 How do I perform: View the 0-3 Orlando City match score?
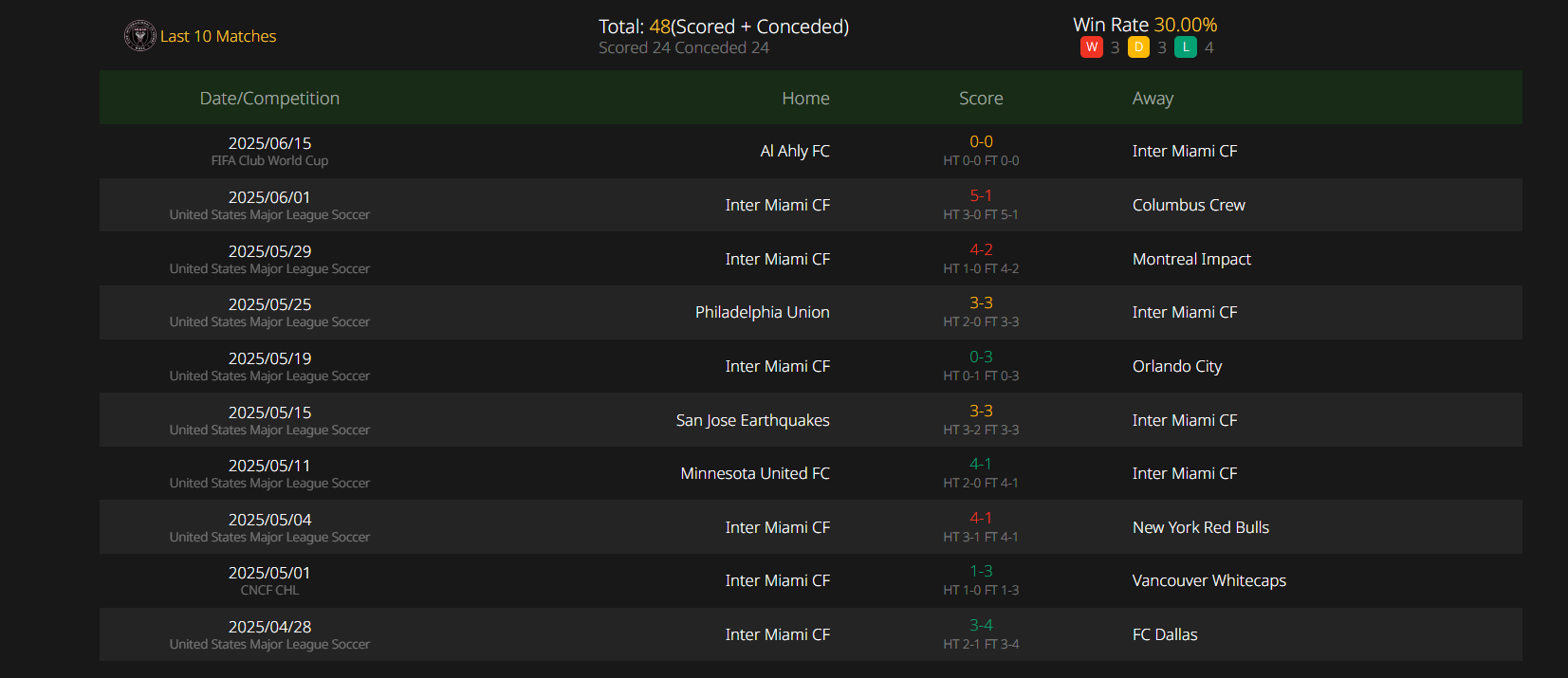point(981,357)
